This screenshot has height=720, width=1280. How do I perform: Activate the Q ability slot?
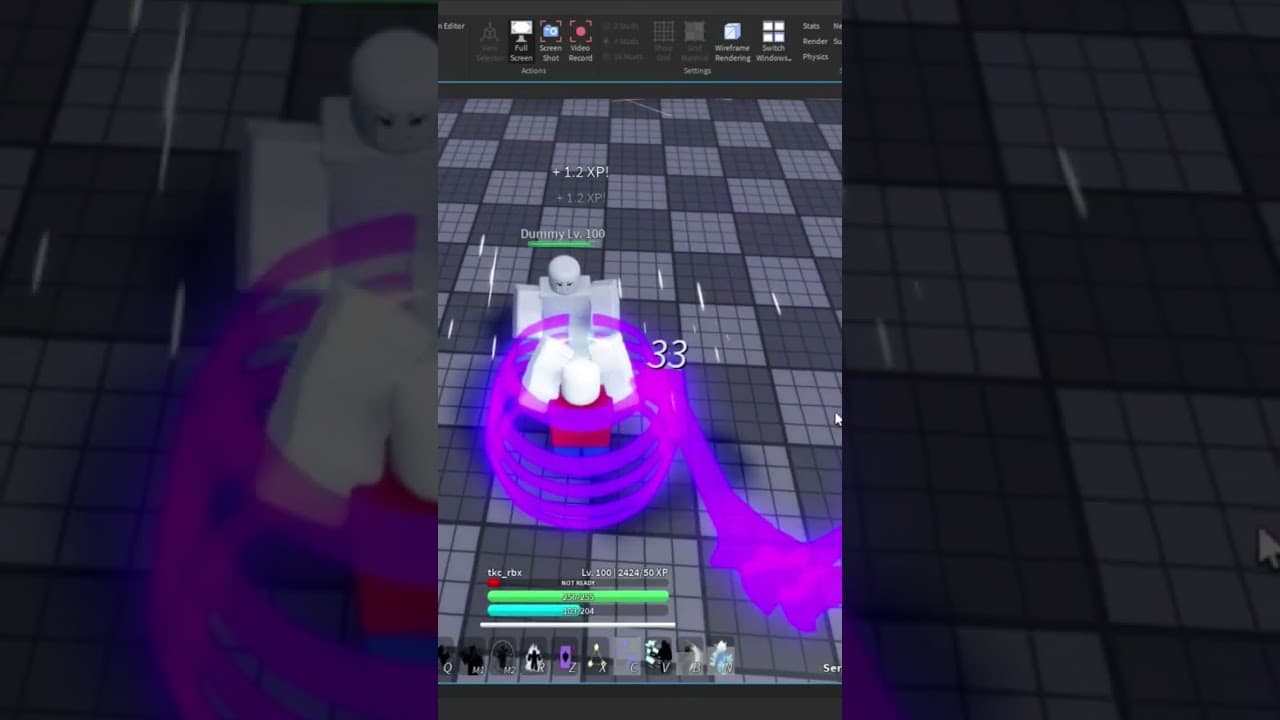tap(446, 657)
